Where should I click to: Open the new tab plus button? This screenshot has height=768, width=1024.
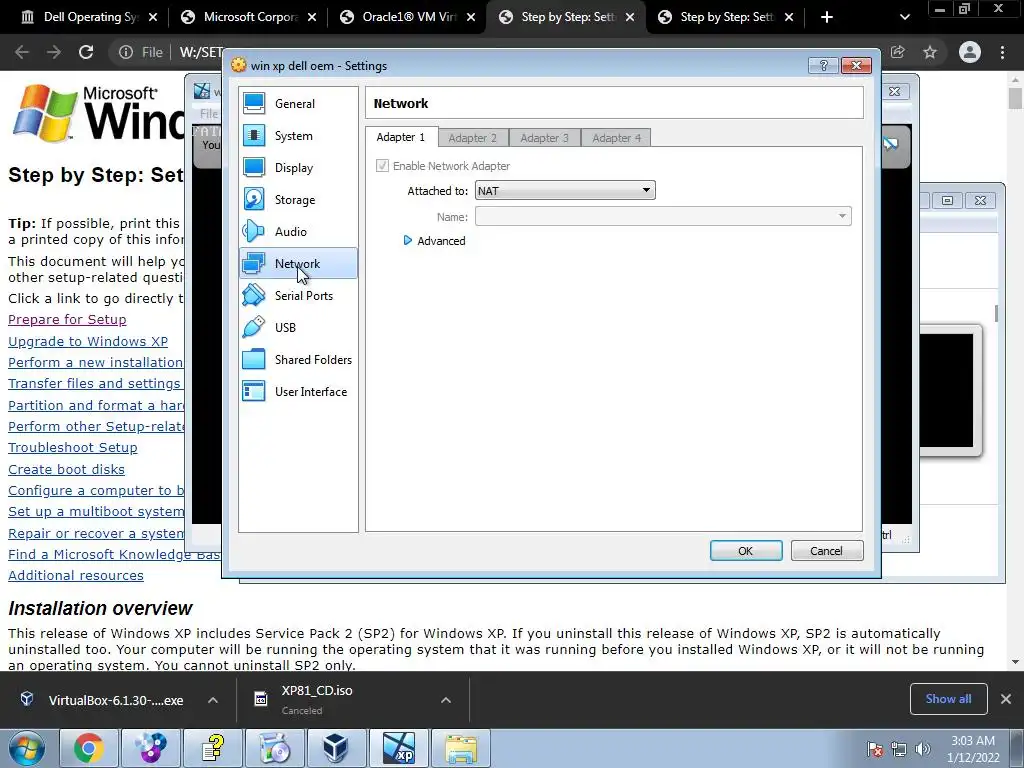827,17
